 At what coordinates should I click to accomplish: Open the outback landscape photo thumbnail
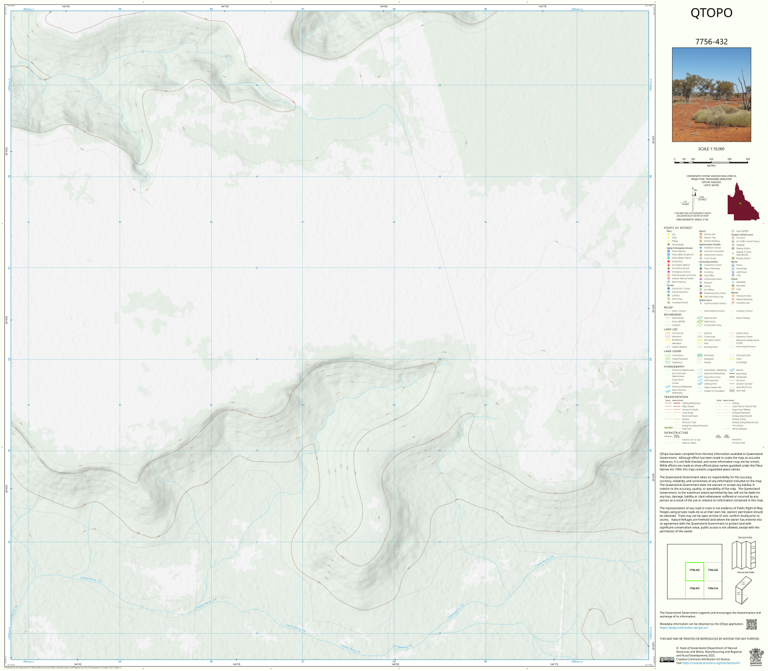point(711,95)
